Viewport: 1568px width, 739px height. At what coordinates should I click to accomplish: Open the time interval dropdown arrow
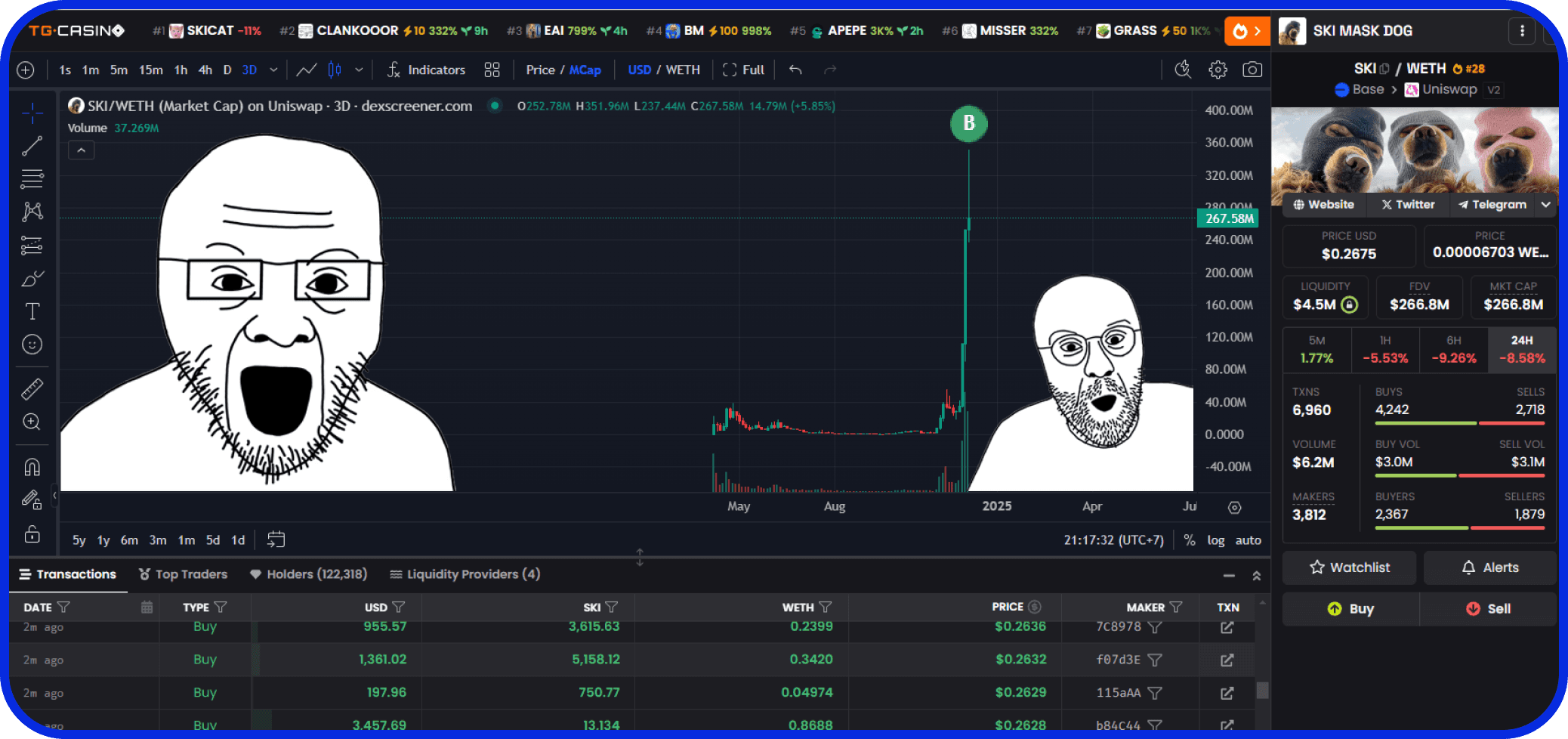pyautogui.click(x=273, y=70)
